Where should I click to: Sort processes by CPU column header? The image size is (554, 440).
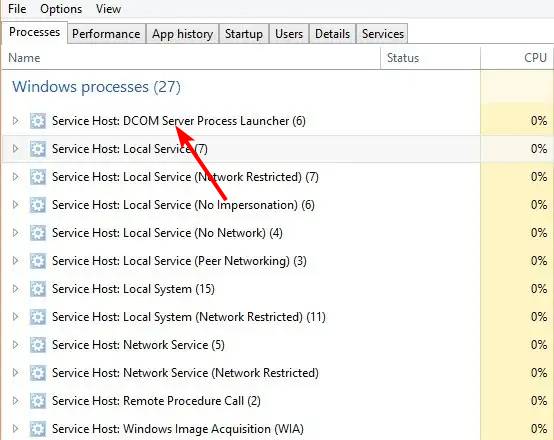click(517, 58)
